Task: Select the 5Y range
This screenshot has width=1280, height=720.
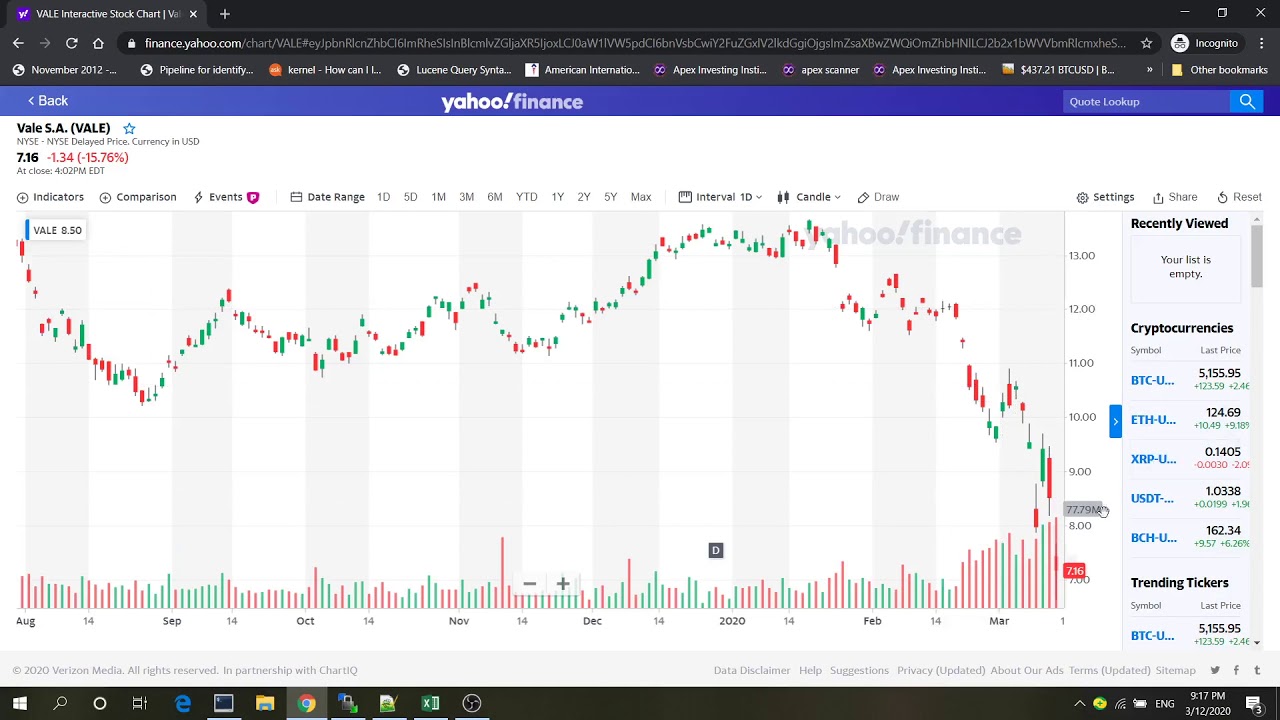Action: [610, 197]
